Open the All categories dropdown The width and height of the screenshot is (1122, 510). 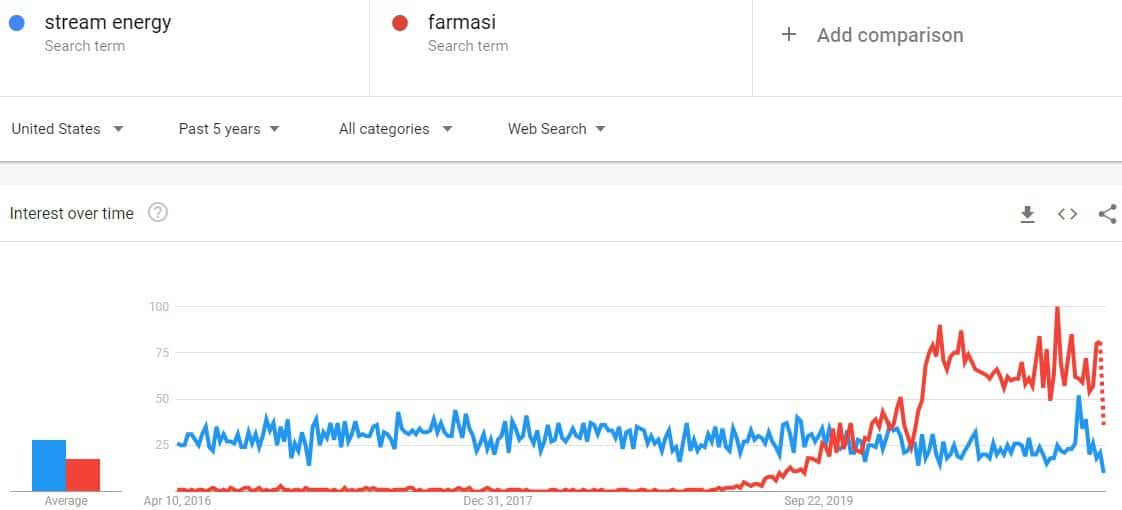coord(396,129)
